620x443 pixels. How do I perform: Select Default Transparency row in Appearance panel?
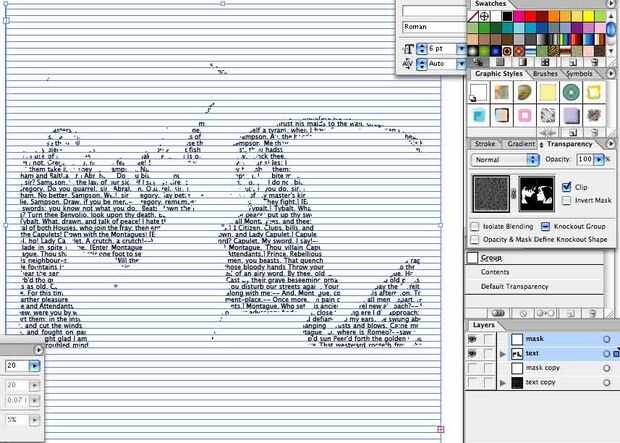pos(535,287)
